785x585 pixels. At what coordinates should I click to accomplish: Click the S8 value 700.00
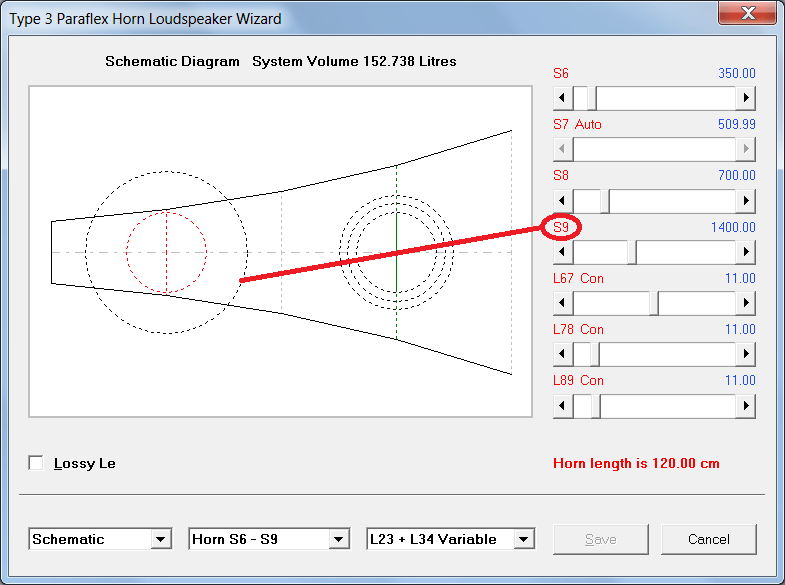click(736, 175)
